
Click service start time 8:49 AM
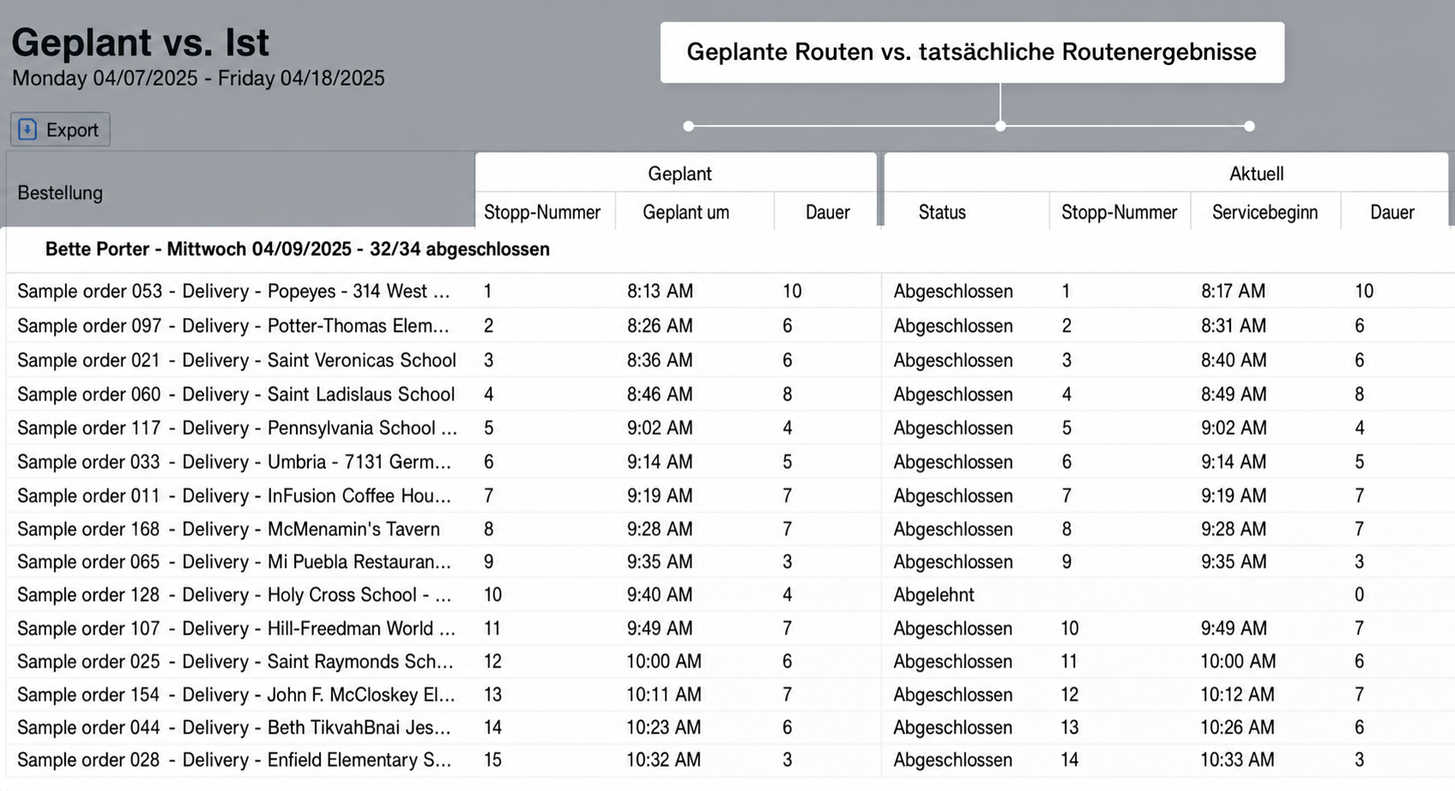click(x=1233, y=394)
